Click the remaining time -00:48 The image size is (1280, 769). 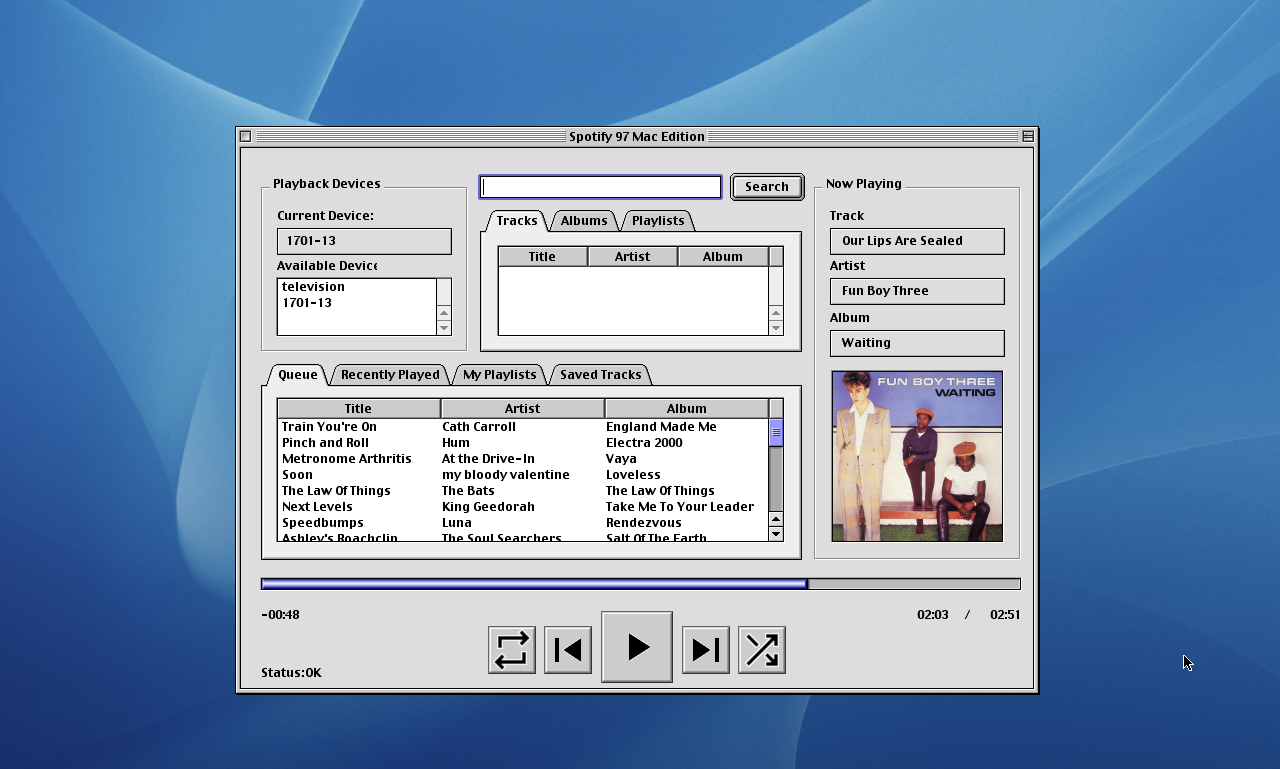[x=280, y=615]
